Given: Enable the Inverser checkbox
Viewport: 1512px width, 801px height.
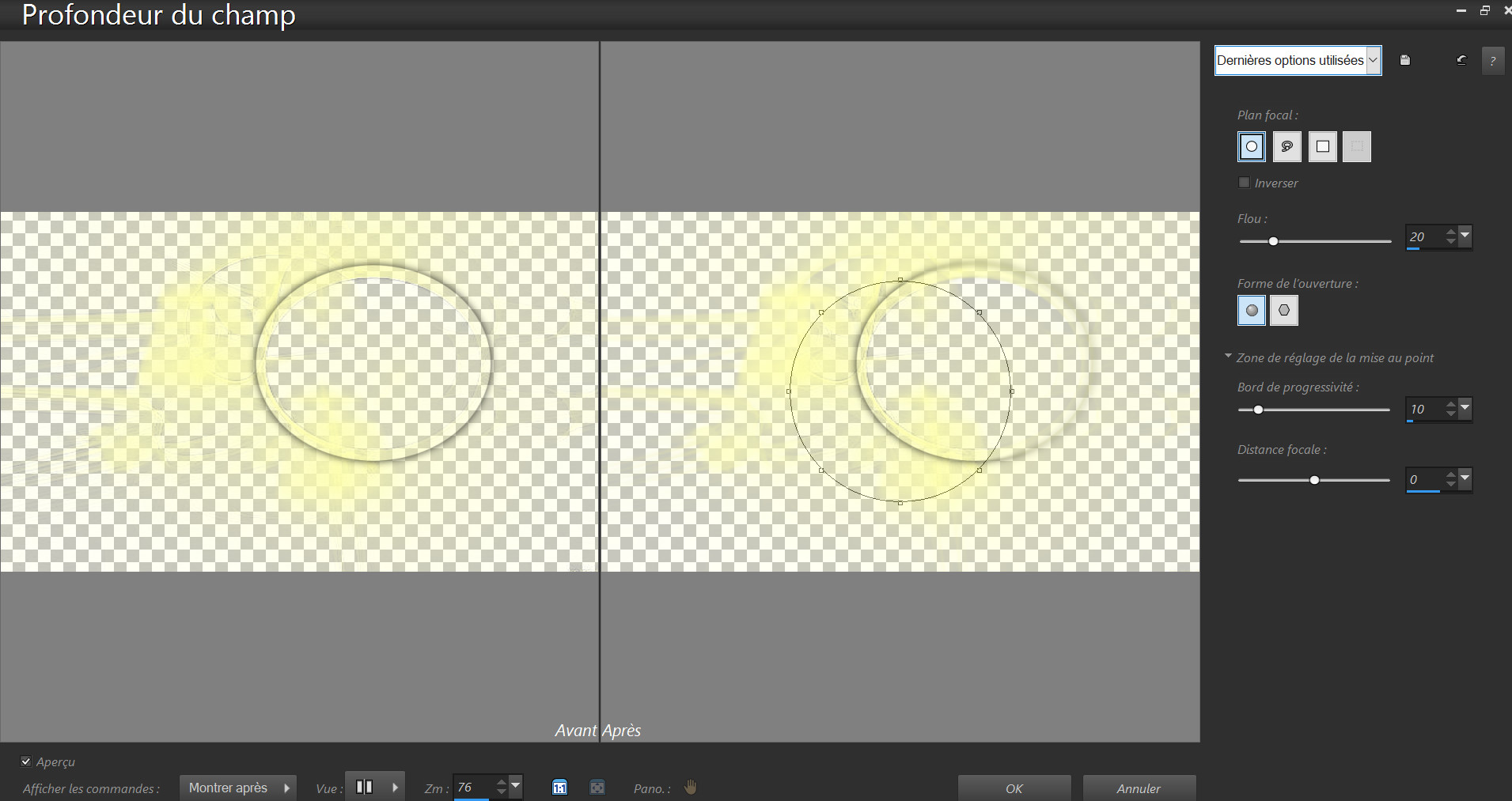Looking at the screenshot, I should [1245, 183].
